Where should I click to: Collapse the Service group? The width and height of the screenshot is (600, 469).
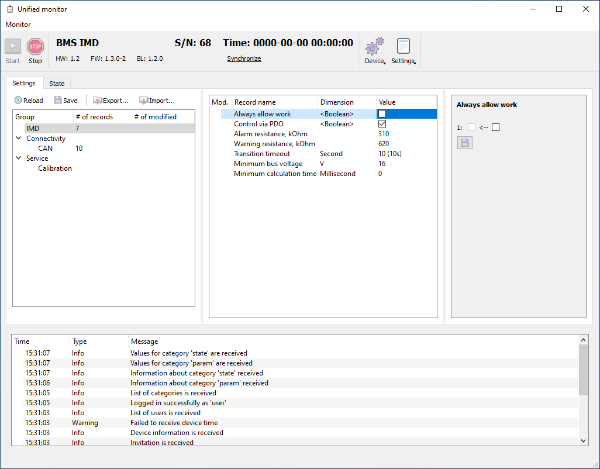click(18, 158)
